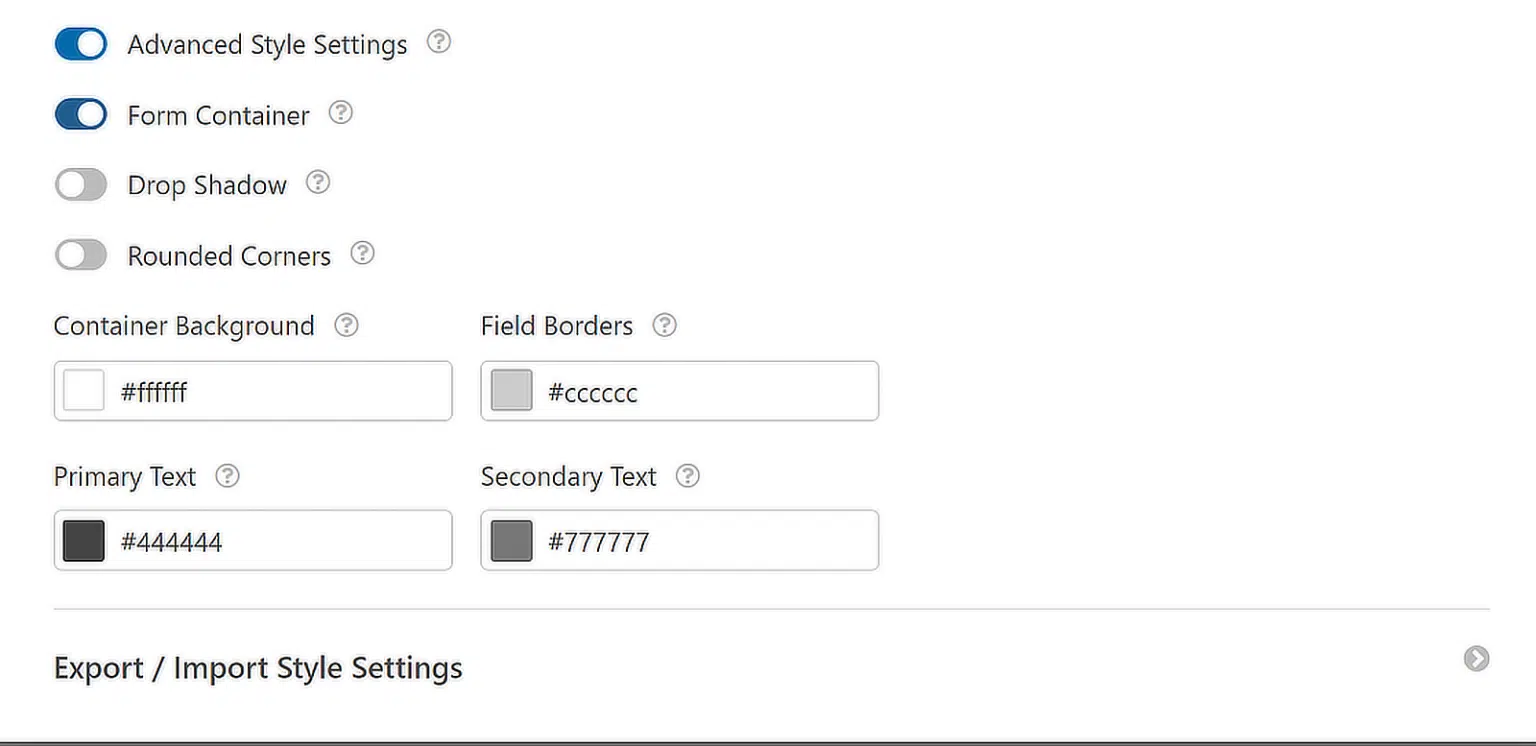Click the Field Borders help icon

point(665,325)
